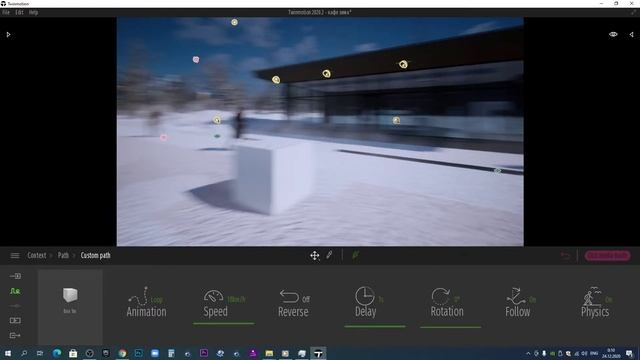Open Twinmotion from the Windows taskbar
The height and width of the screenshot is (360, 640).
click(x=318, y=353)
